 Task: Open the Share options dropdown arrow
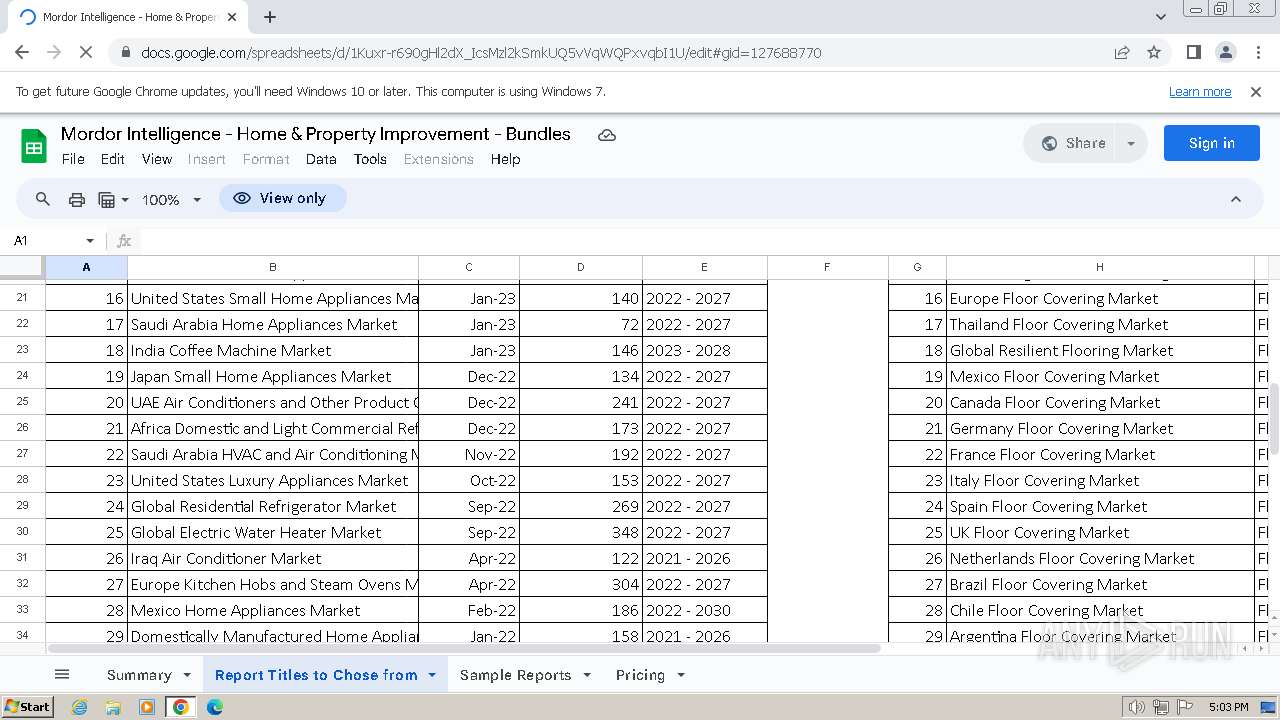1131,143
